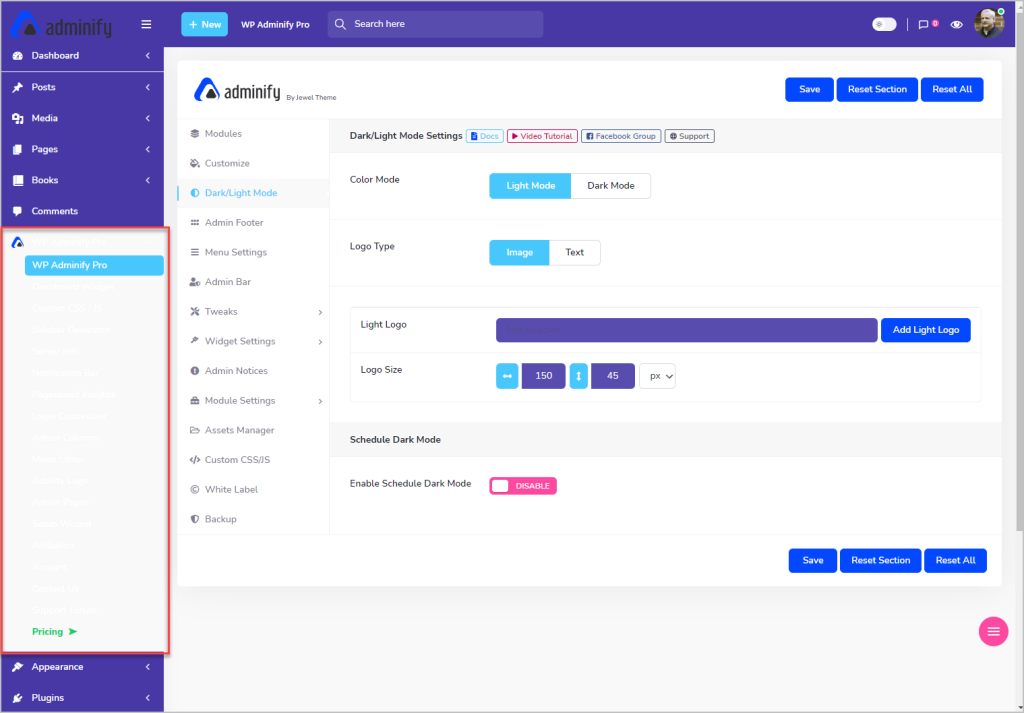
Task: Open the Support link
Action: (x=690, y=136)
